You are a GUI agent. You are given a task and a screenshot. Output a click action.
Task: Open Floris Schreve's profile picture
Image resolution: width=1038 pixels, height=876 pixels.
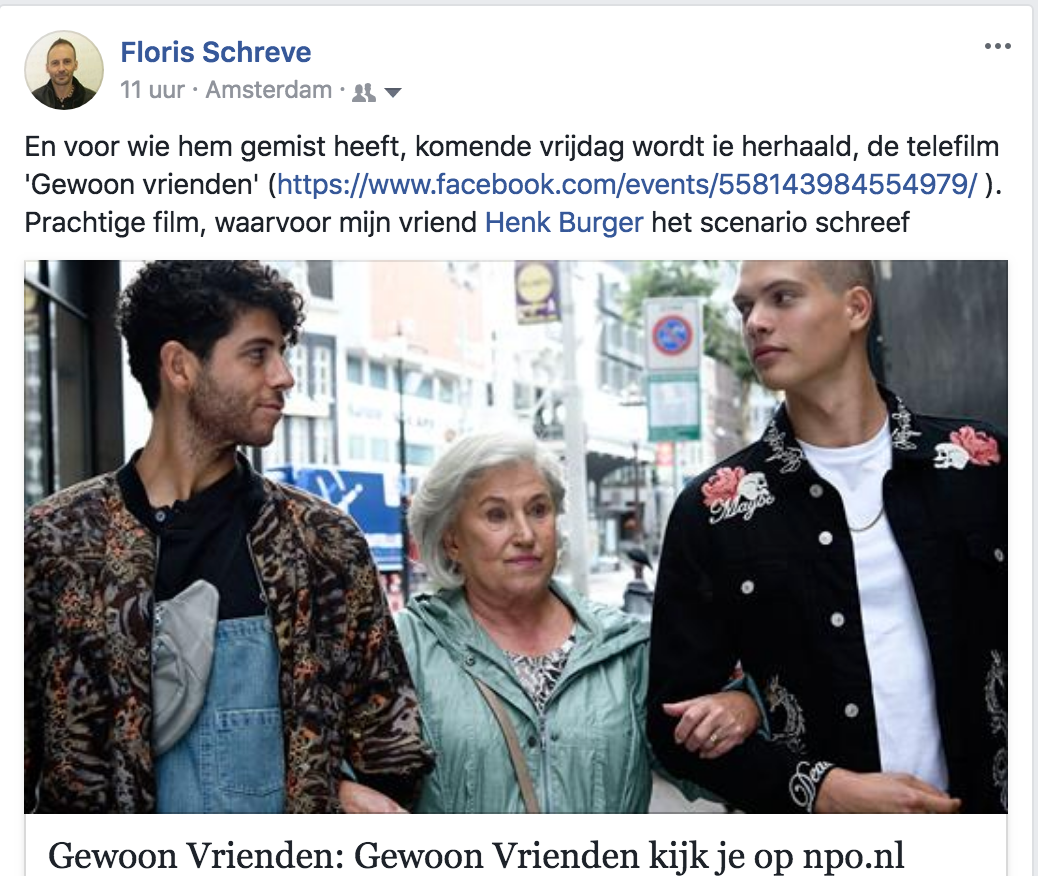point(64,70)
